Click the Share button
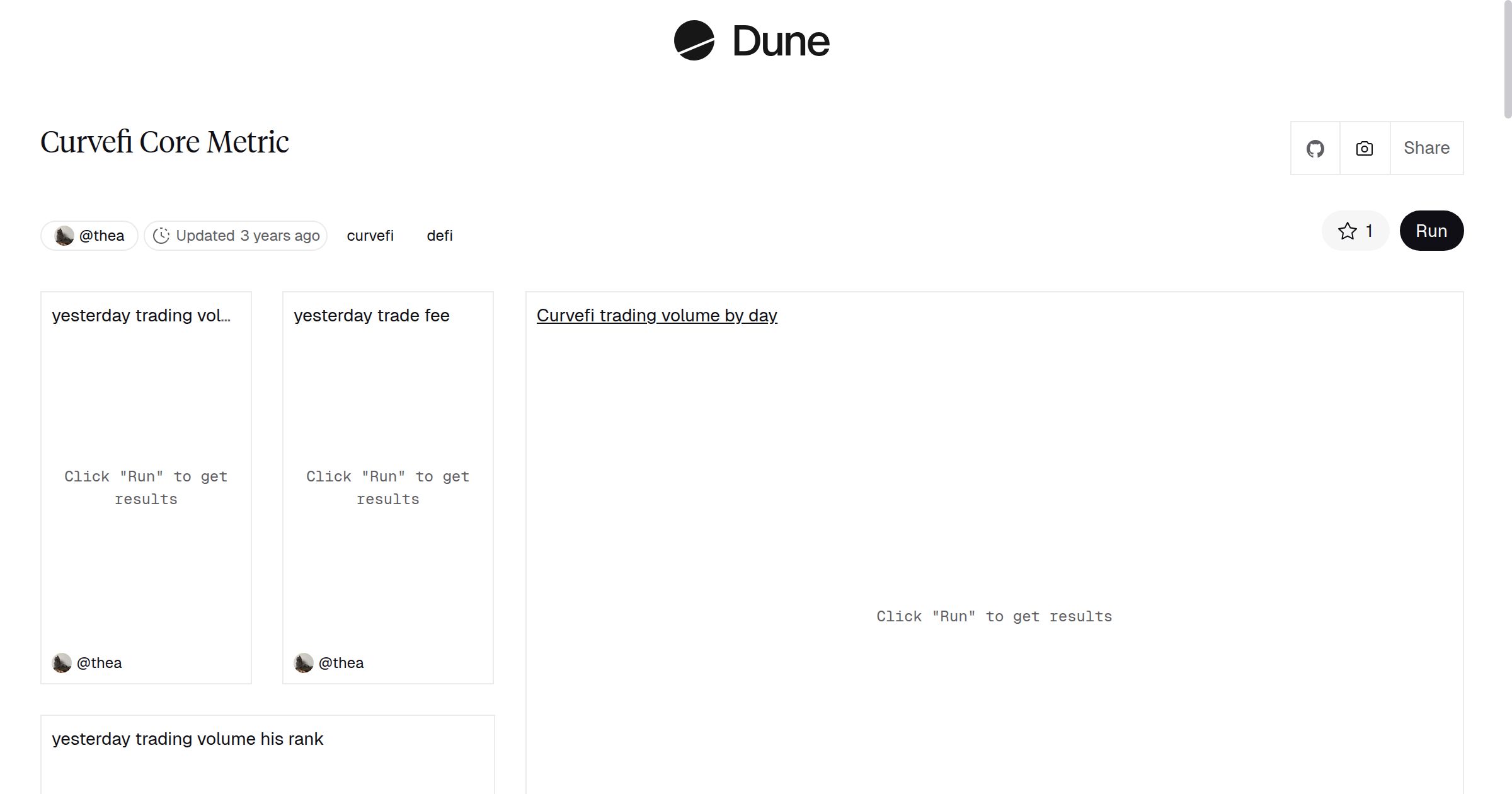Image resolution: width=1512 pixels, height=794 pixels. 1426,147
